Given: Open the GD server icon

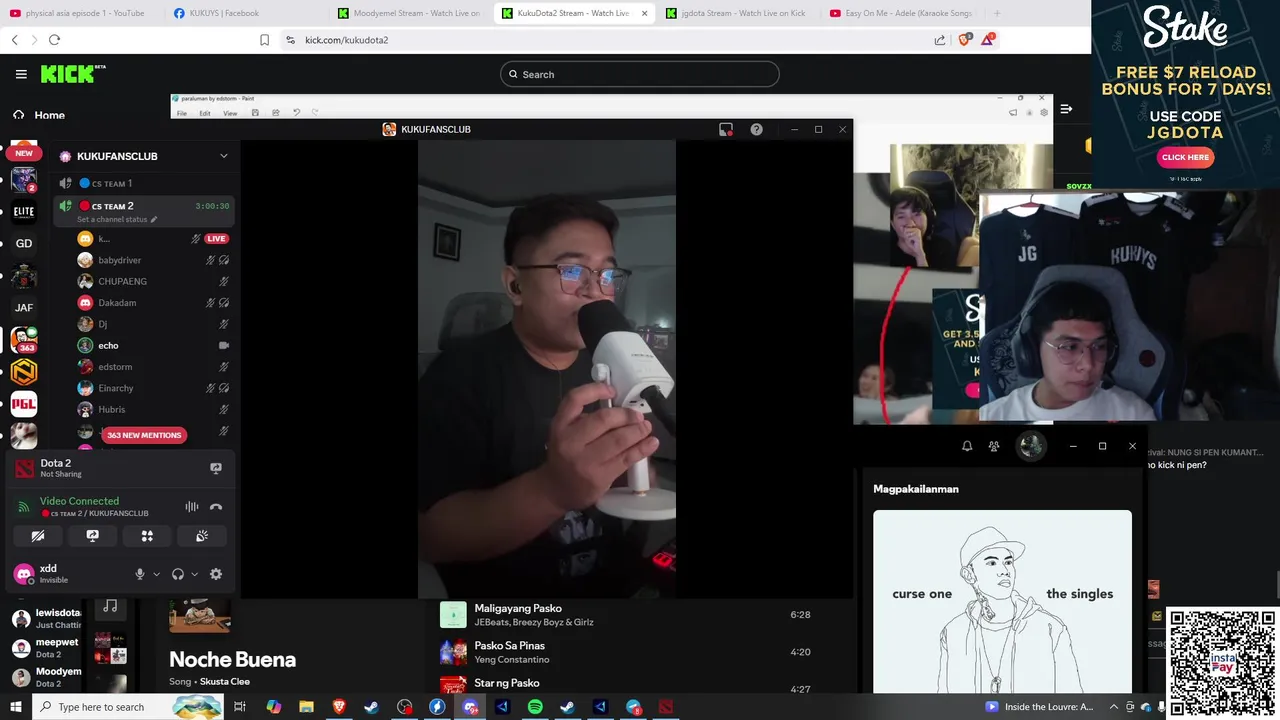Looking at the screenshot, I should 24,243.
